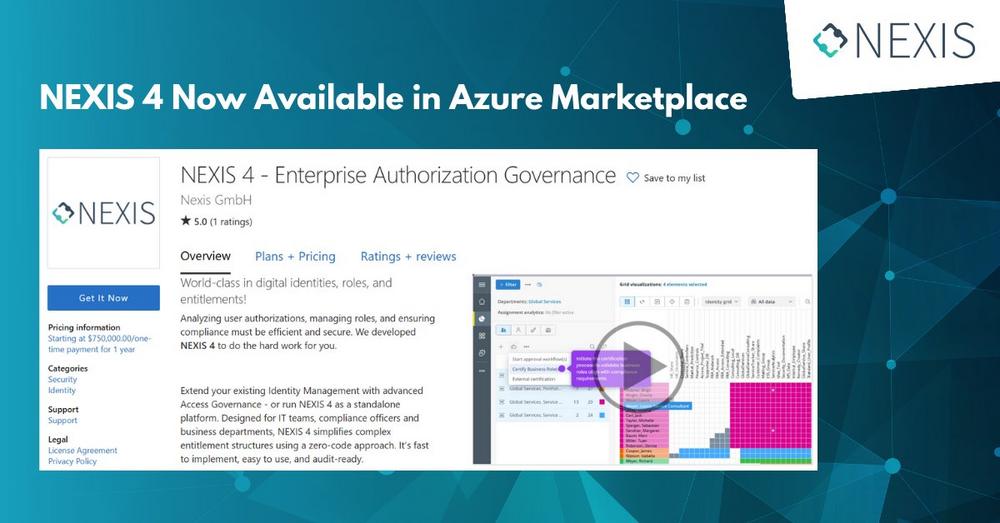Viewport: 1000px width, 523px height.
Task: Open the hamburger menu in the NEXIS sidebar
Action: 481,284
